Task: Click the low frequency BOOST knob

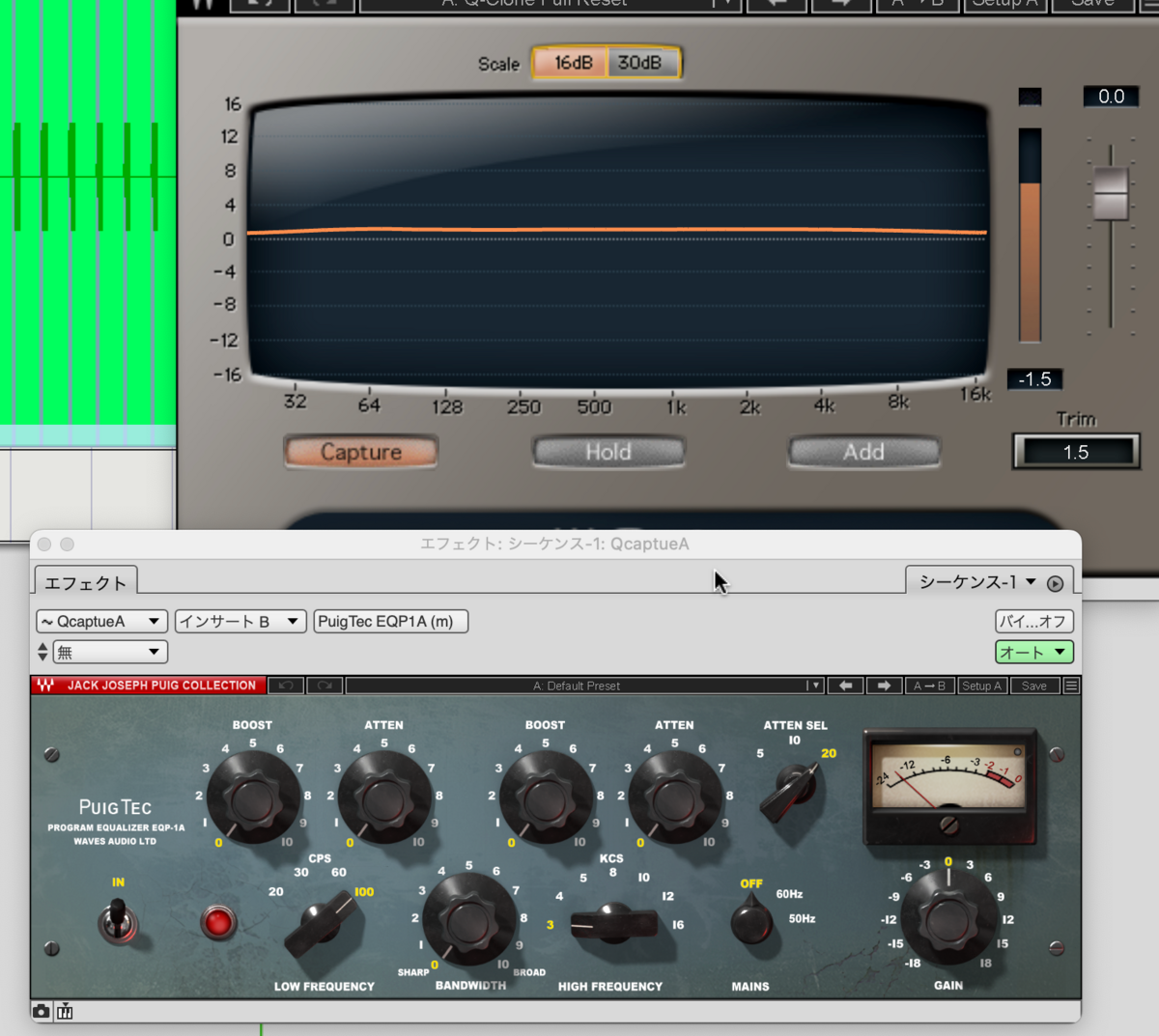Action: point(252,798)
